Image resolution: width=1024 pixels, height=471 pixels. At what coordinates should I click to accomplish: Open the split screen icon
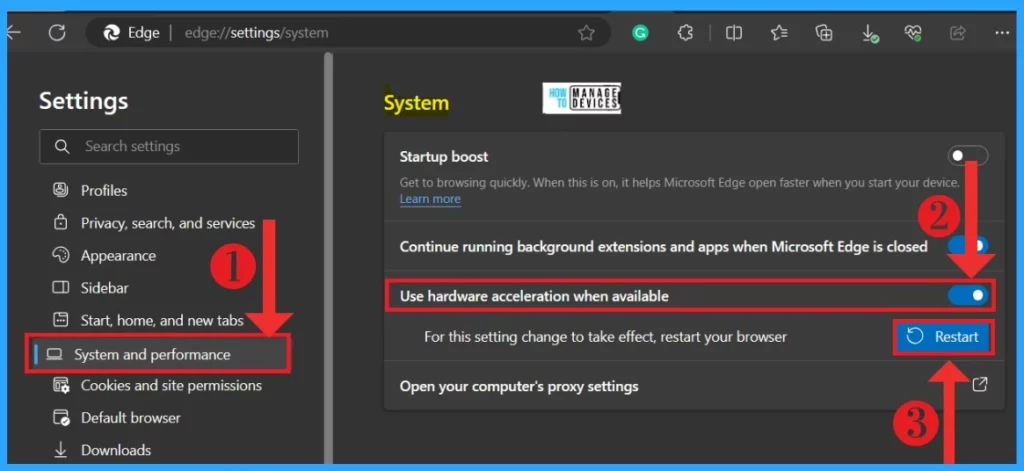[734, 33]
